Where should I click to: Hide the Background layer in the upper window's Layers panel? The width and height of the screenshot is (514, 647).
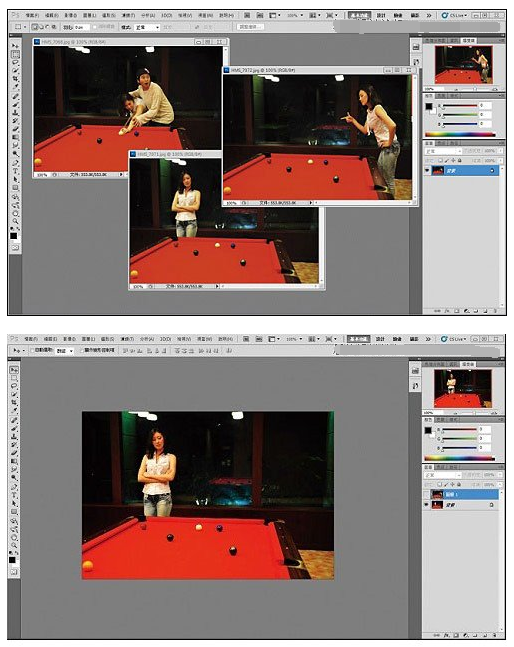click(427, 170)
